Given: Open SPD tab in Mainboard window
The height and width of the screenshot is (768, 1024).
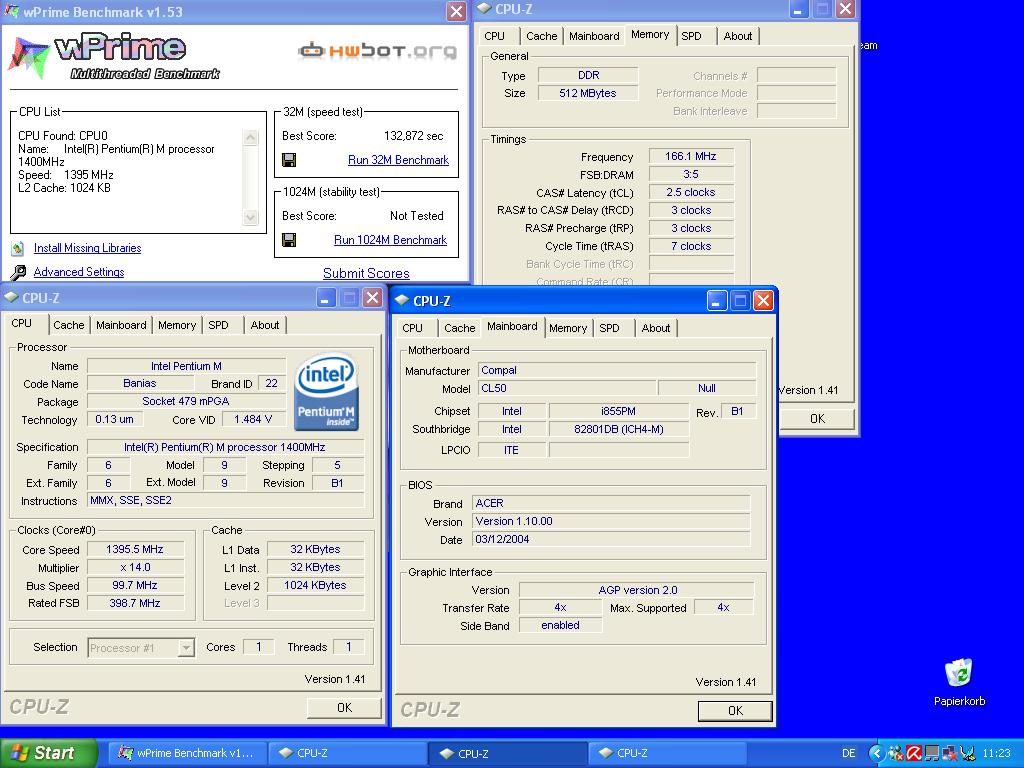Looking at the screenshot, I should pyautogui.click(x=609, y=328).
